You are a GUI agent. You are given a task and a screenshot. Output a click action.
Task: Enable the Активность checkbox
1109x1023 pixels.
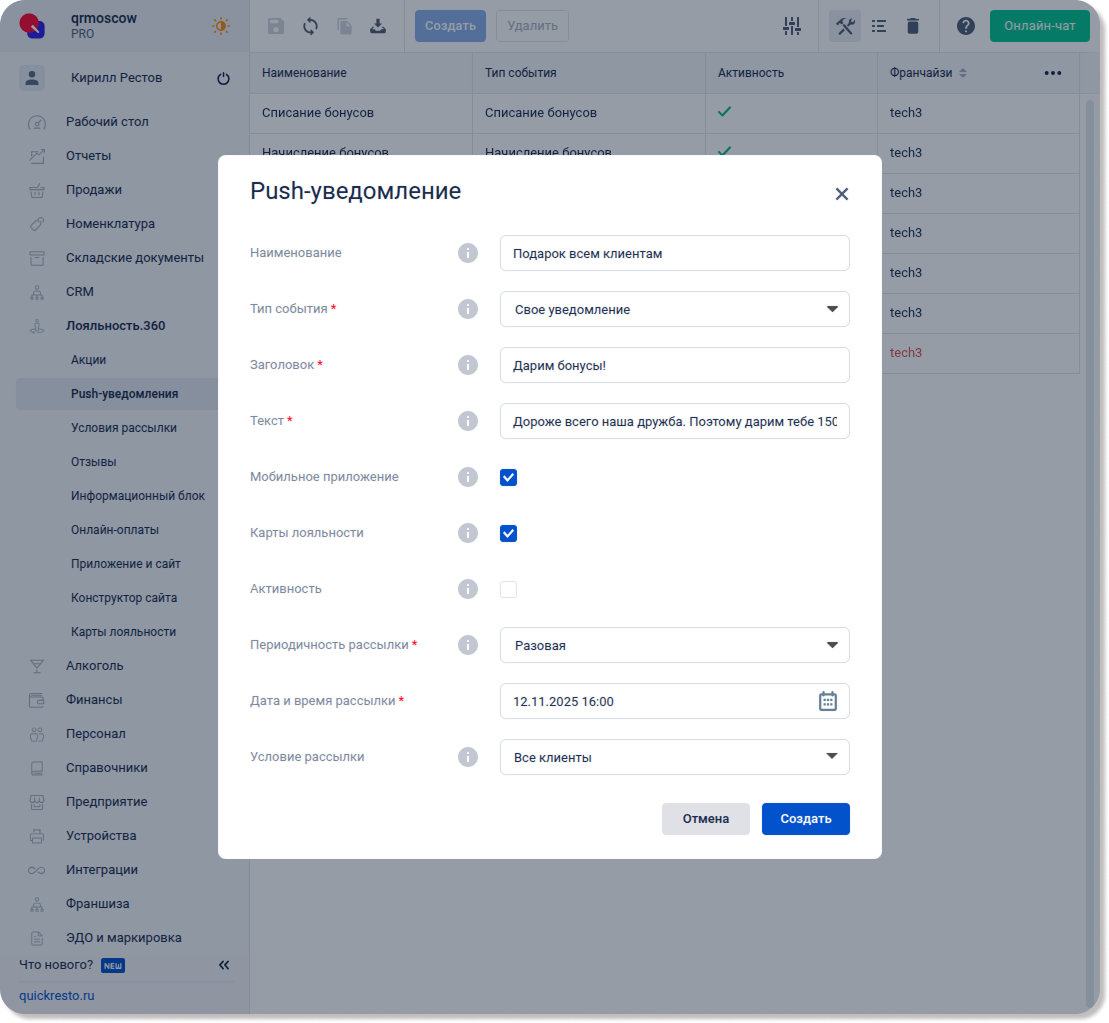[x=508, y=589]
